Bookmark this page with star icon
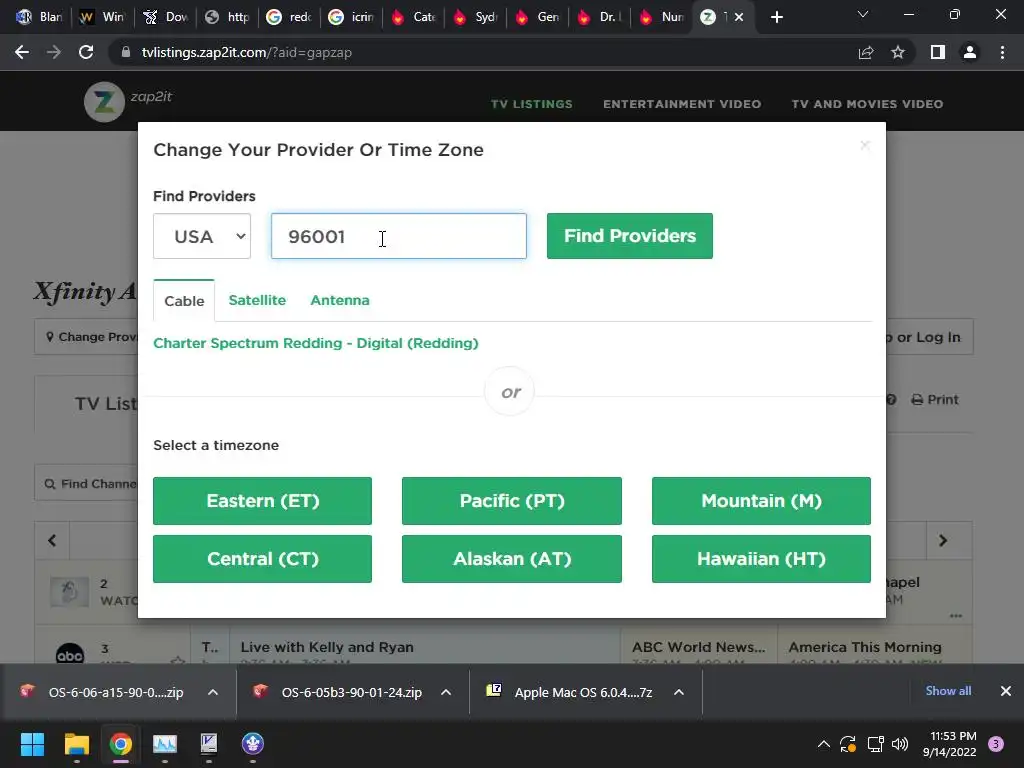This screenshot has width=1024, height=768. tap(898, 52)
